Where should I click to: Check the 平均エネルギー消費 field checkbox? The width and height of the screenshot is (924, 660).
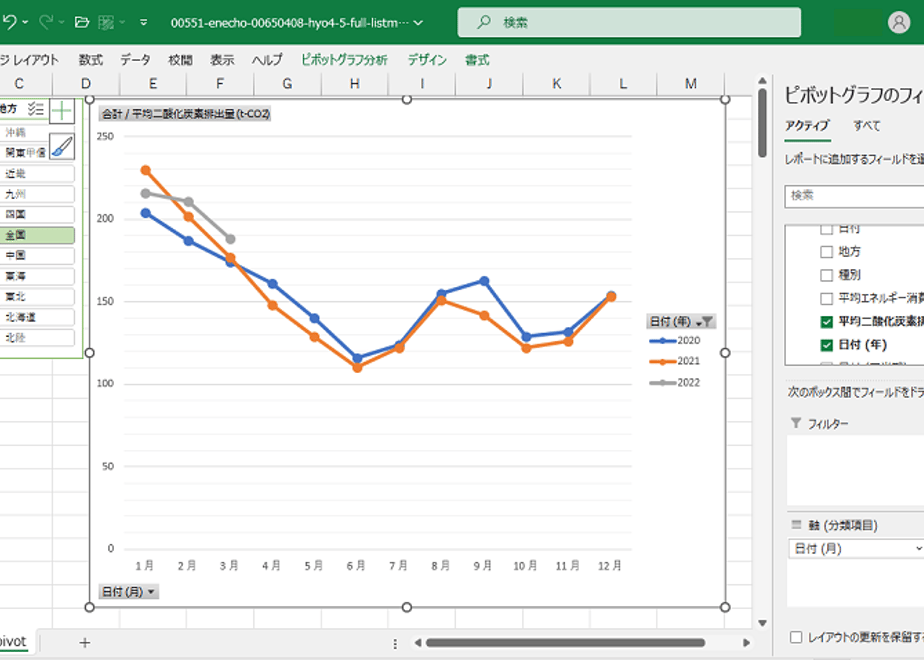(x=826, y=299)
